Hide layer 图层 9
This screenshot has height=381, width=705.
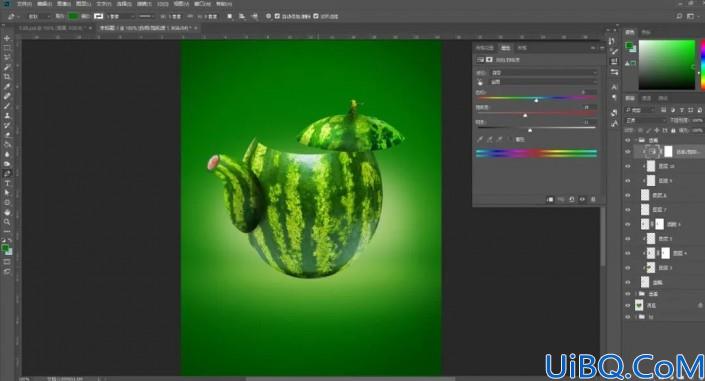(628, 180)
